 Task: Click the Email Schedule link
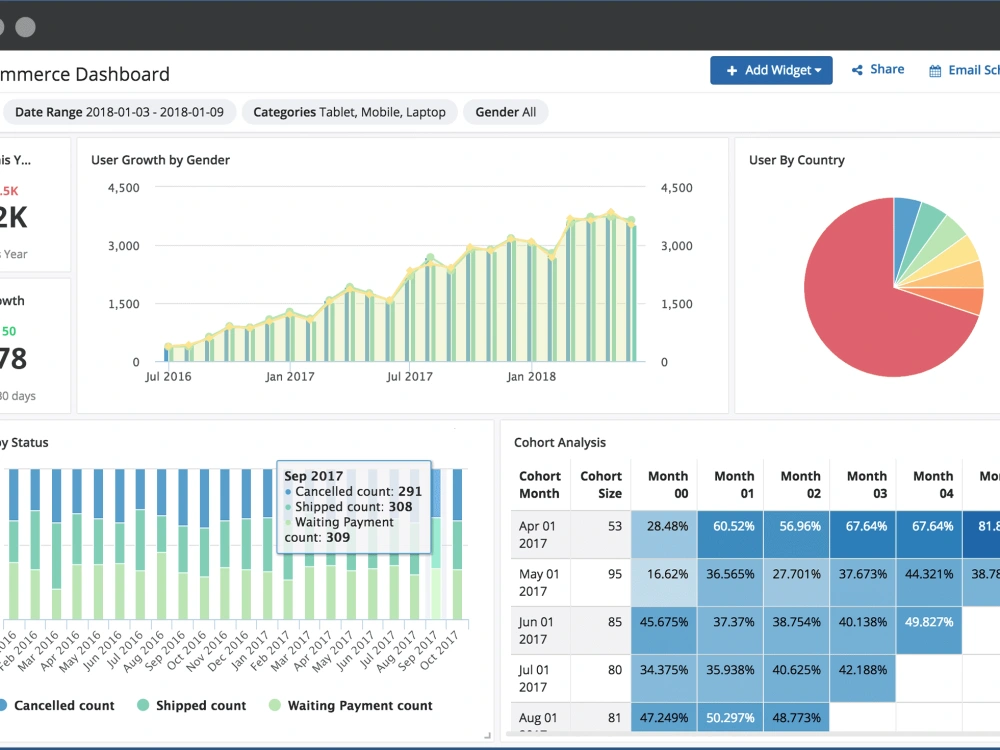click(970, 70)
